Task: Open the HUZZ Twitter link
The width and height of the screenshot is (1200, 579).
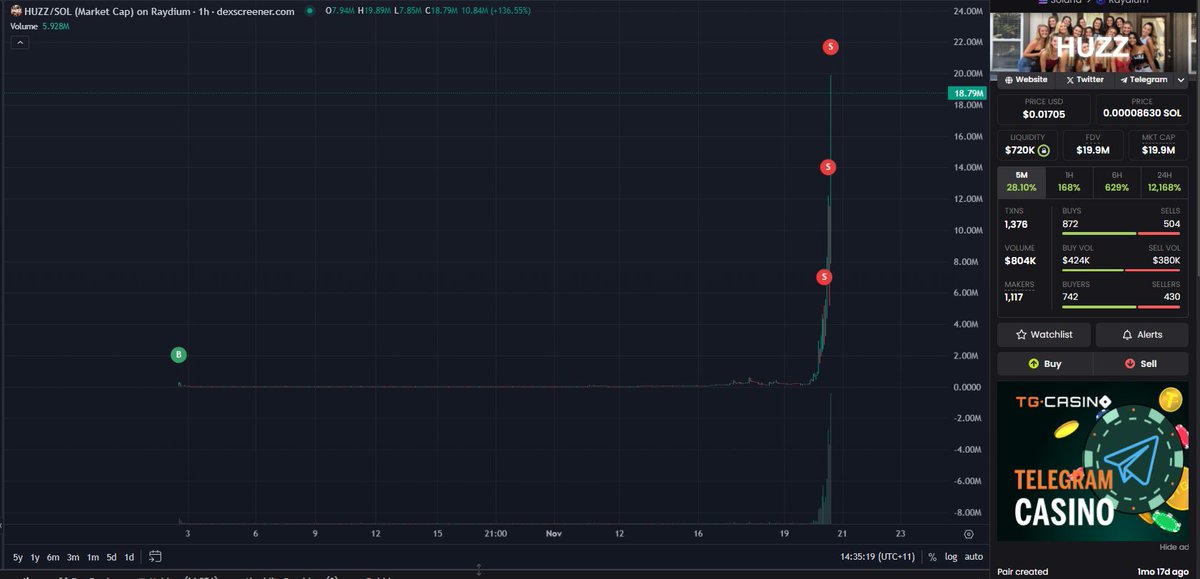Action: 1085,79
